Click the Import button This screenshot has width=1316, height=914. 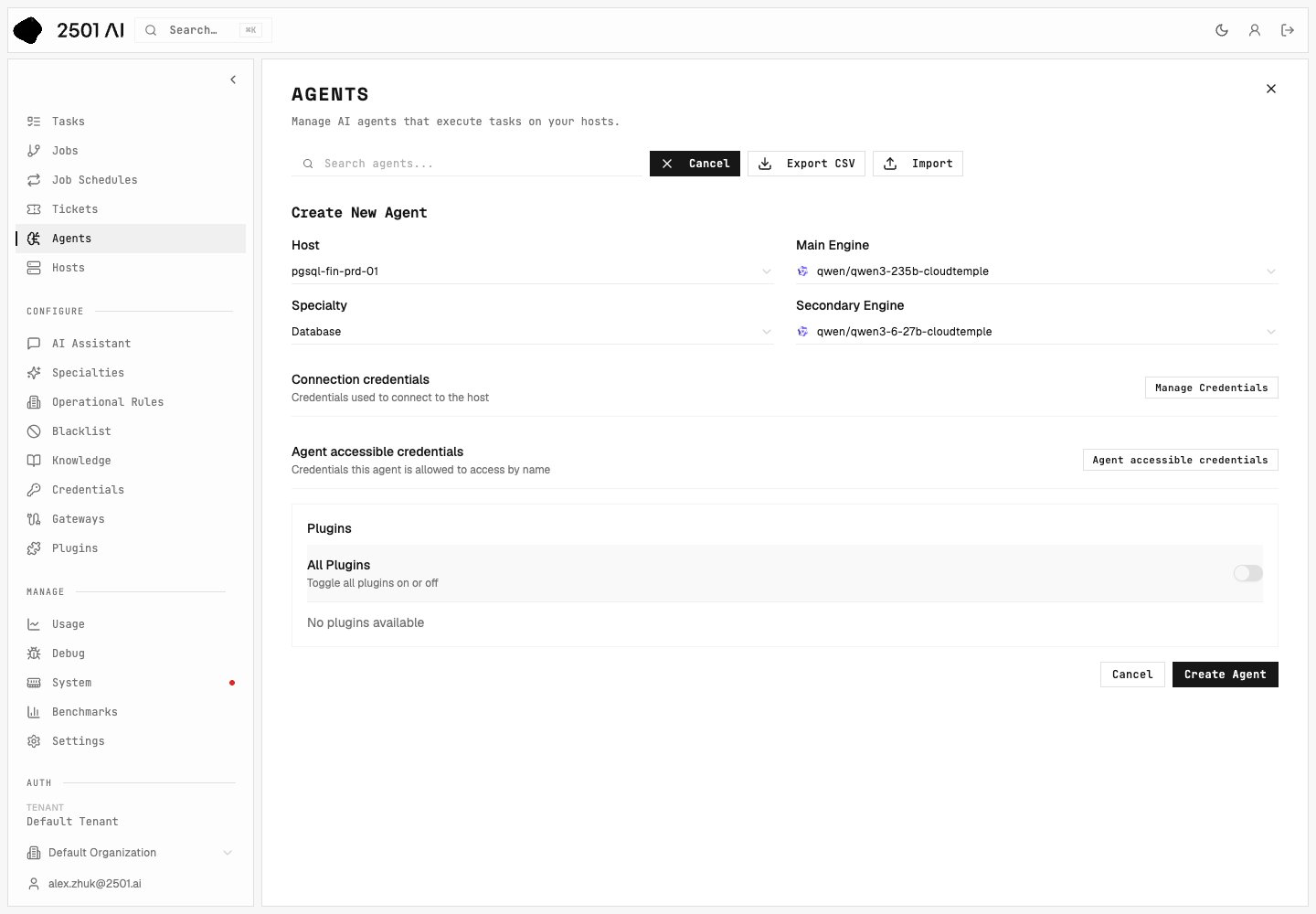918,164
